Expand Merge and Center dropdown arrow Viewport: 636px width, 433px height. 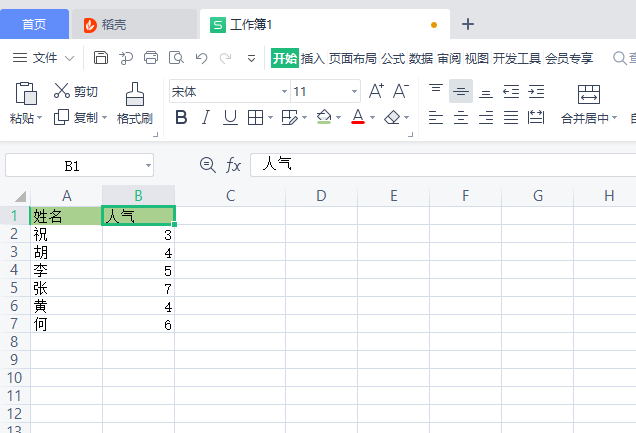click(x=614, y=118)
